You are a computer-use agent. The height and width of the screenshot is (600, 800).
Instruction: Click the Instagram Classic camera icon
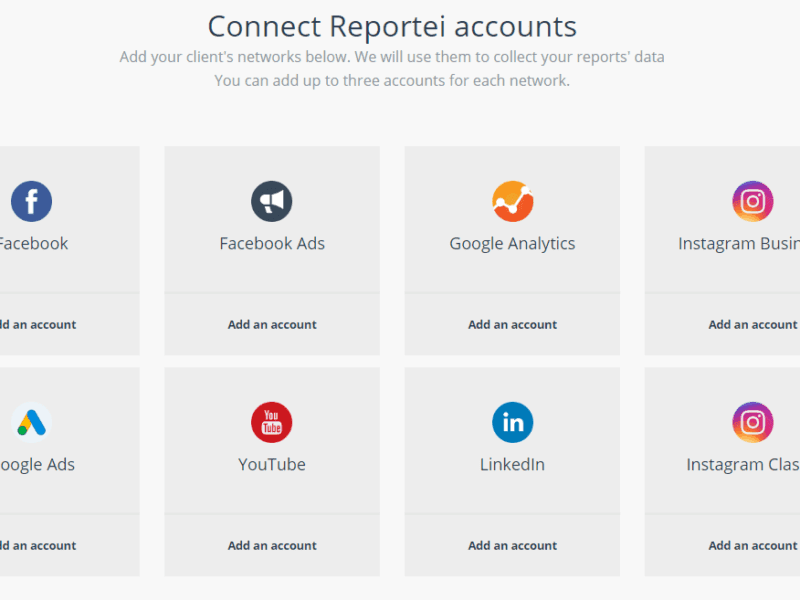(753, 422)
